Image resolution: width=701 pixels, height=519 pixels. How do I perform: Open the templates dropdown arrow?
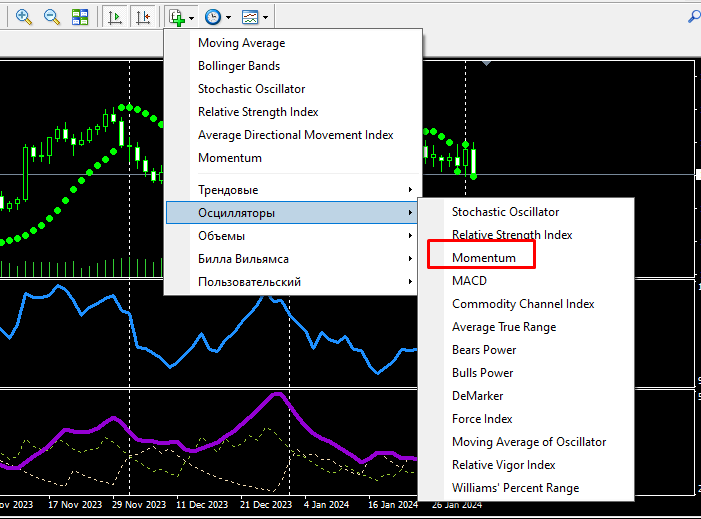[x=266, y=18]
